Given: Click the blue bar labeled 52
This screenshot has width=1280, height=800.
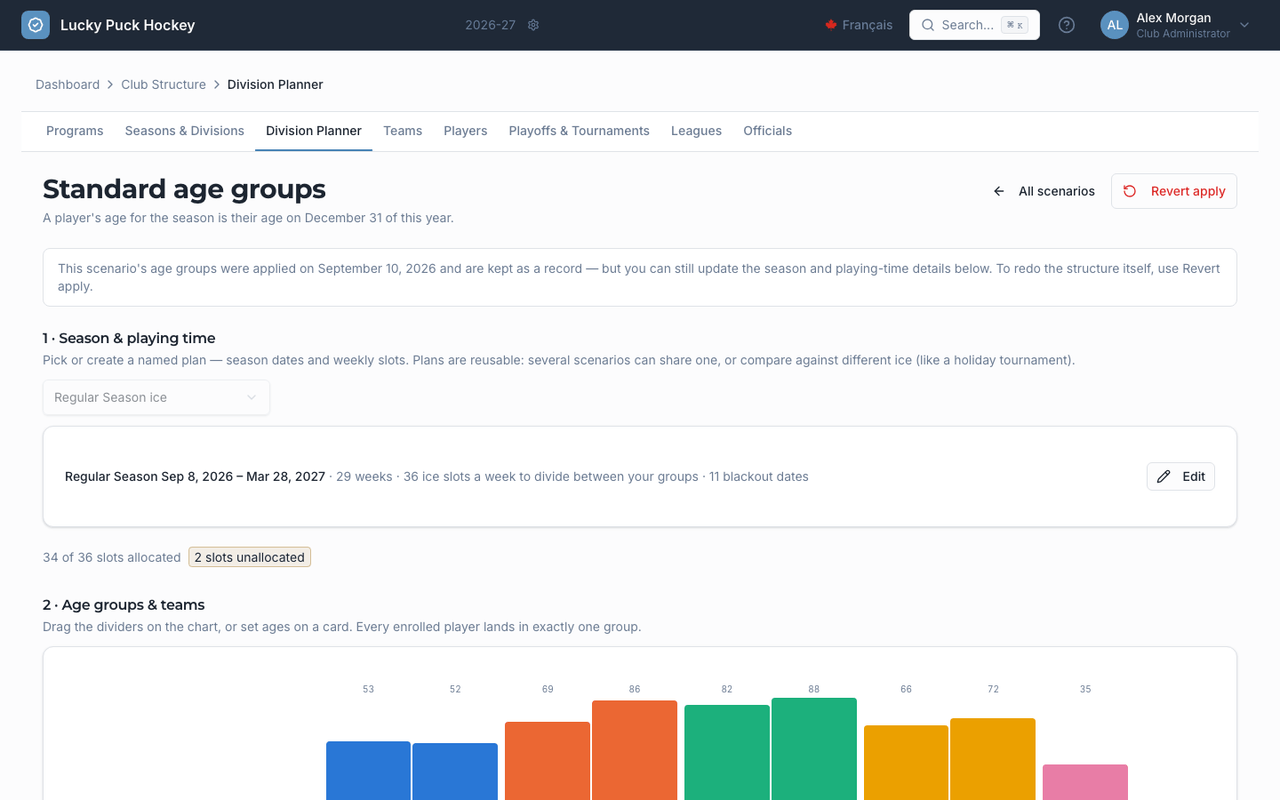Looking at the screenshot, I should [x=455, y=771].
